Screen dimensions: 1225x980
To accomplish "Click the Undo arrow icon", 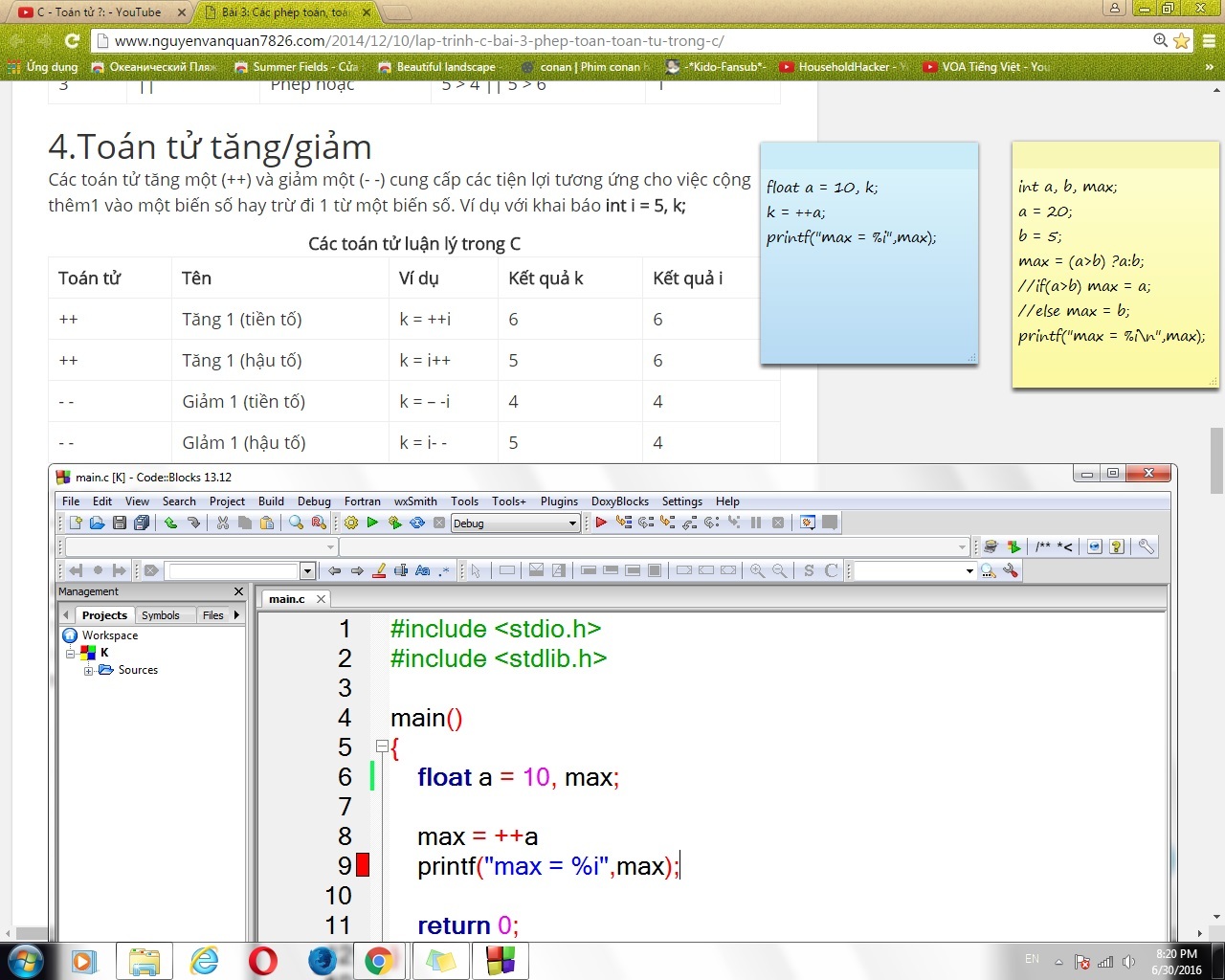I will coord(170,523).
